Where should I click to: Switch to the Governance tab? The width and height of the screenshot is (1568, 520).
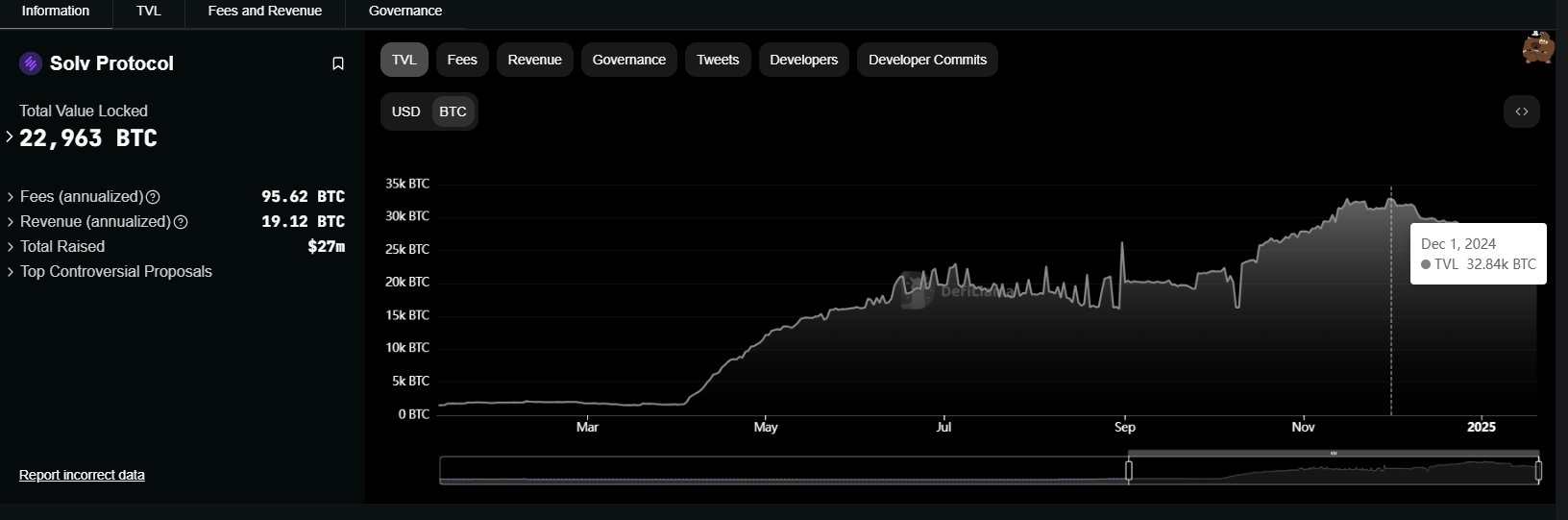coord(405,12)
